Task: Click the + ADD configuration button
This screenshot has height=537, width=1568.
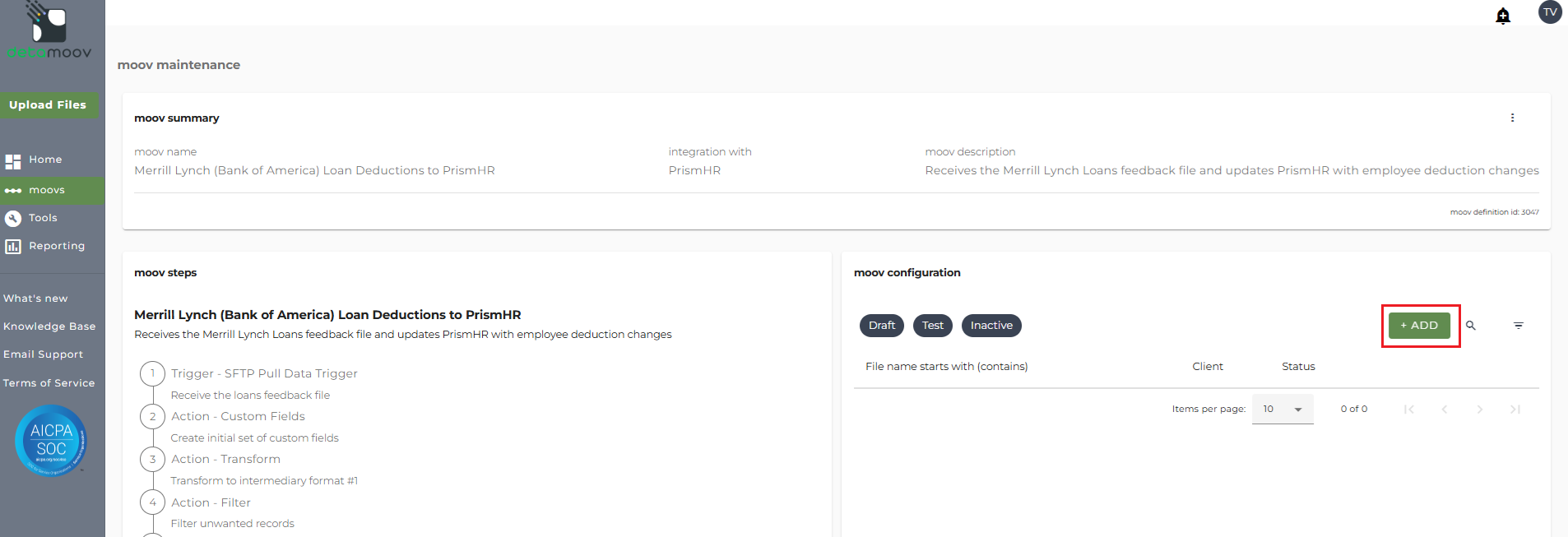Action: (1419, 326)
